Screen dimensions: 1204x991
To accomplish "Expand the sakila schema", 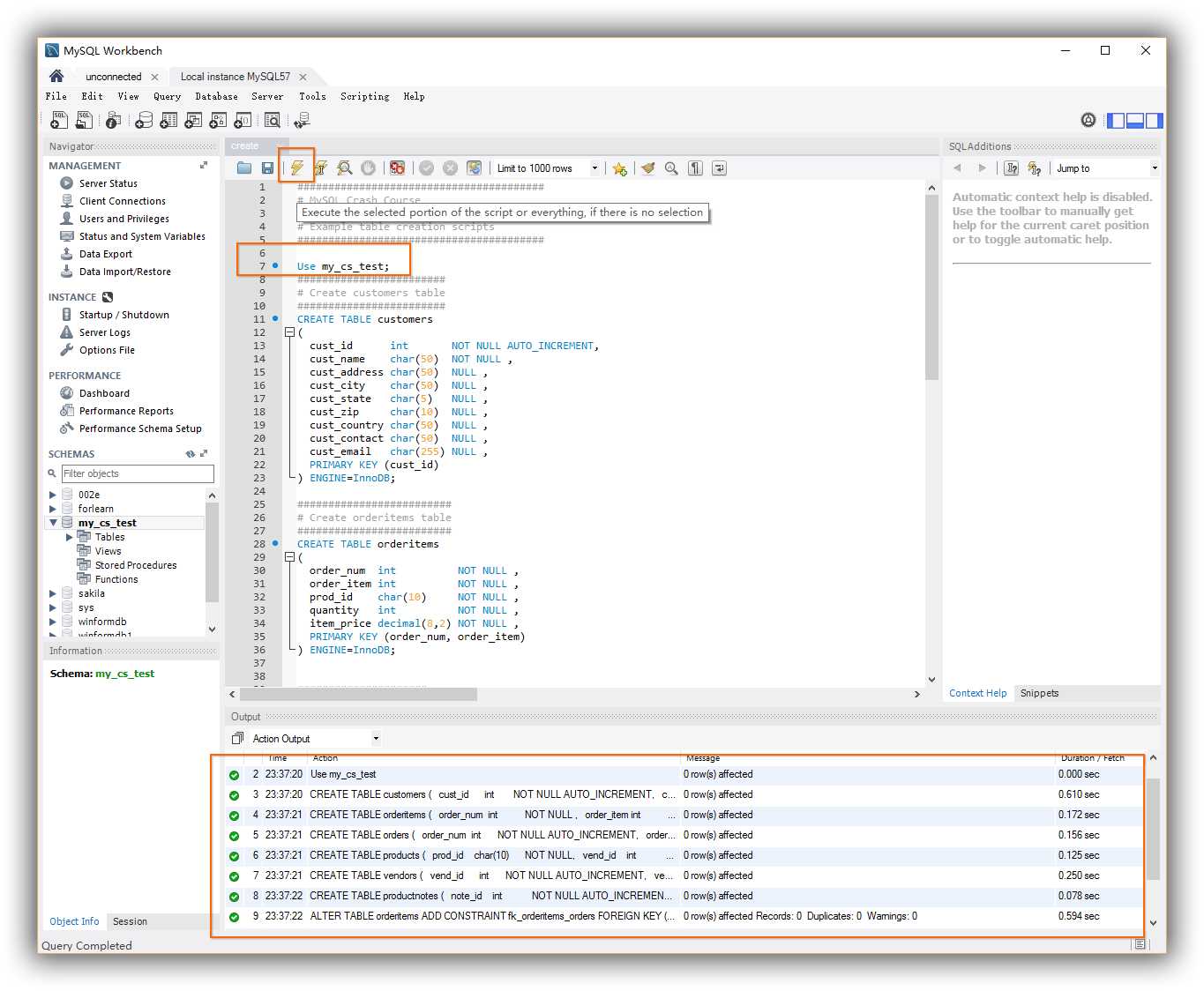I will tap(53, 593).
